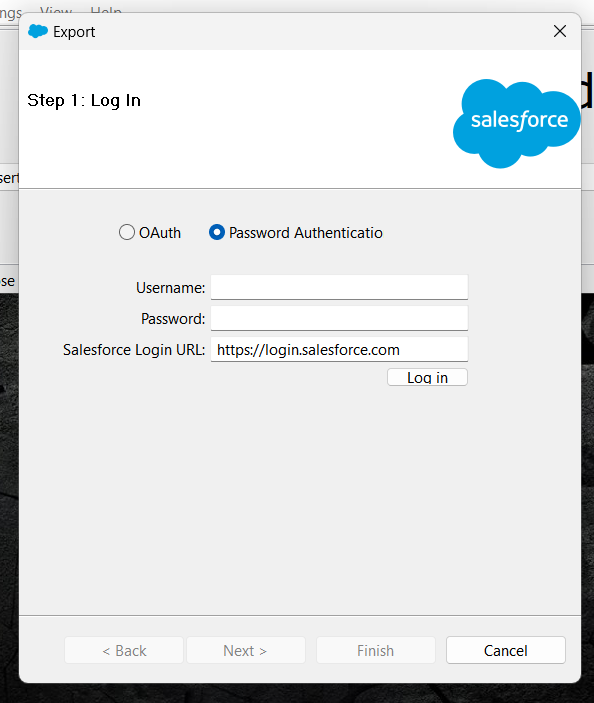Screen dimensions: 594x703
Task: Click the Salesforce Login URL: label
Action: [134, 350]
